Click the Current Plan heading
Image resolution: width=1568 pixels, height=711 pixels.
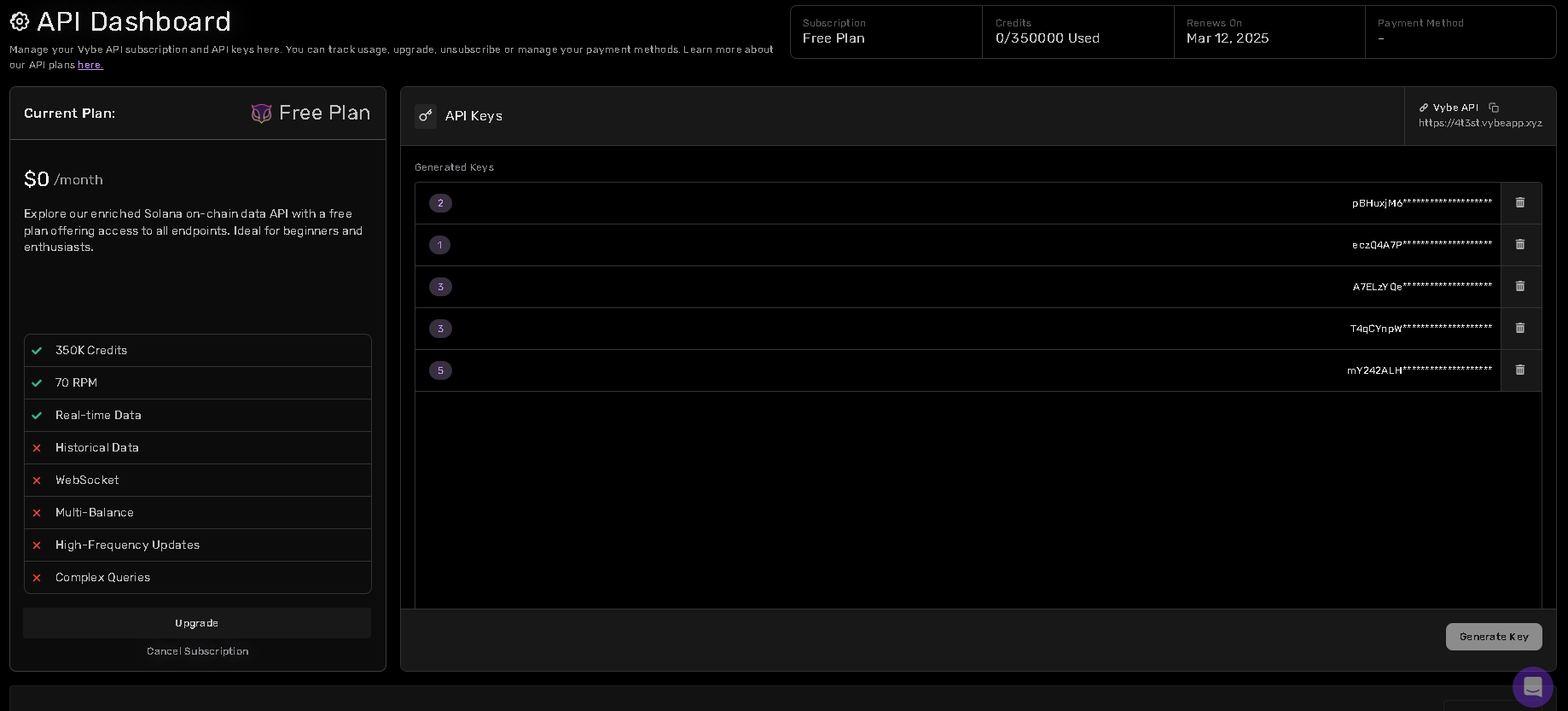pyautogui.click(x=69, y=114)
